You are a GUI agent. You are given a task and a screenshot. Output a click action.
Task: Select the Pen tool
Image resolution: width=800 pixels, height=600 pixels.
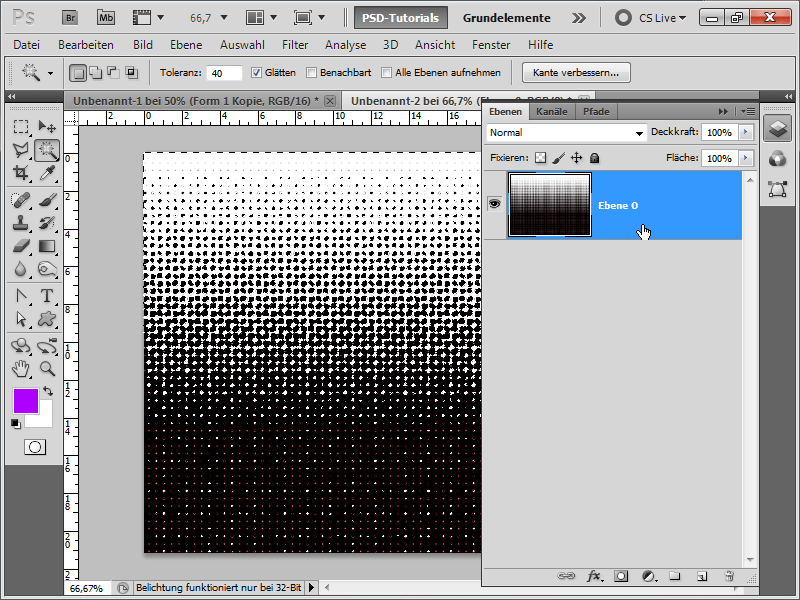[x=21, y=296]
